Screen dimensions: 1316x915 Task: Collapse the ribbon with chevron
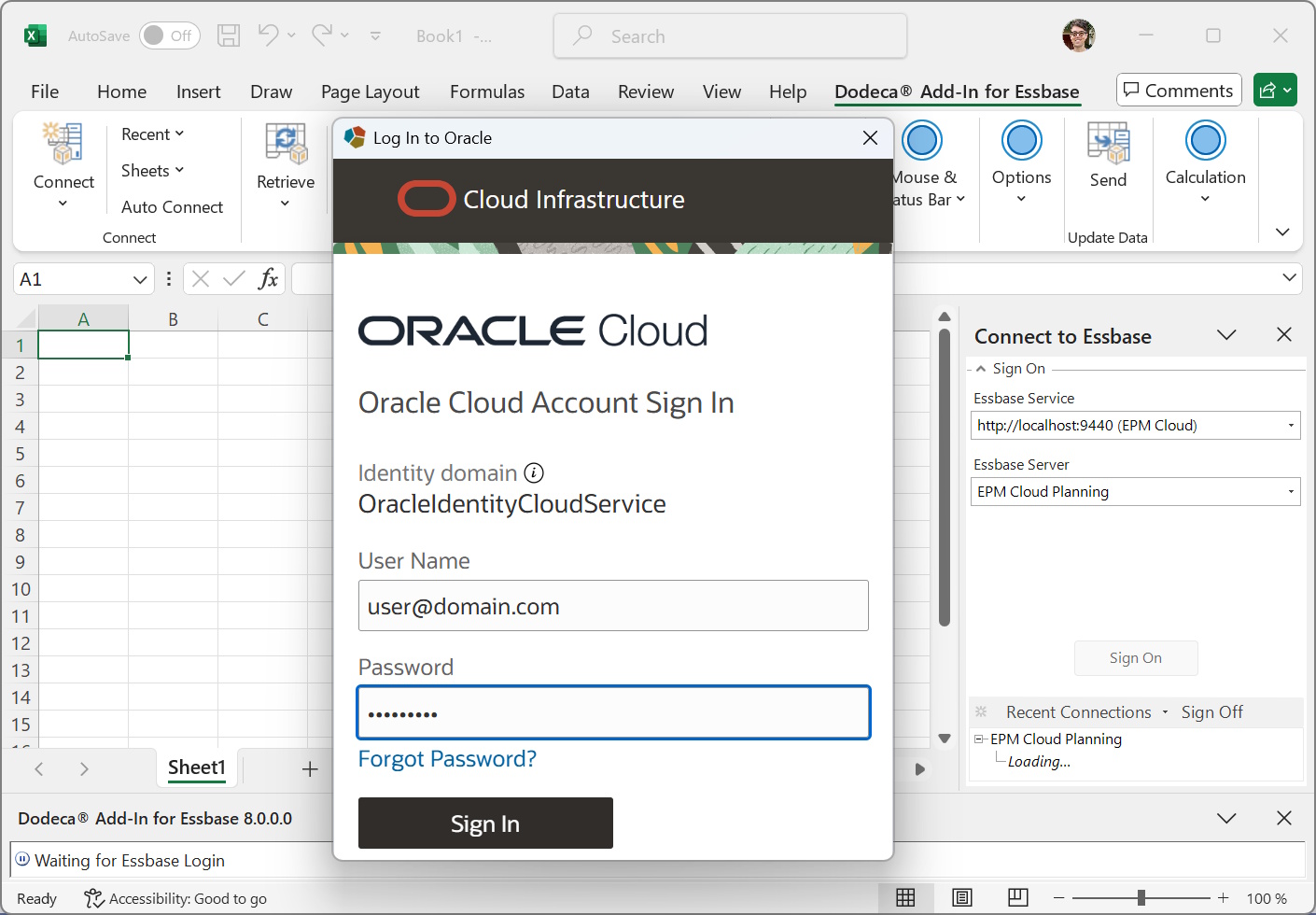1282,232
